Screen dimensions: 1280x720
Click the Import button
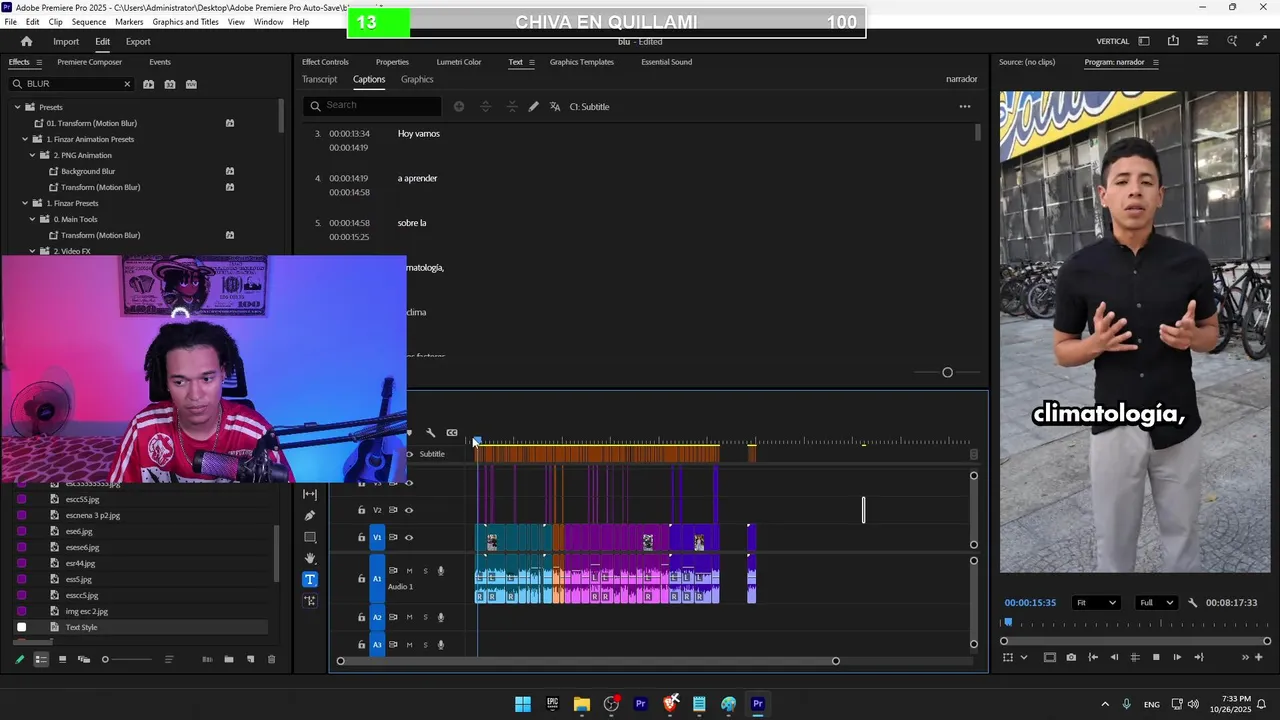click(66, 41)
